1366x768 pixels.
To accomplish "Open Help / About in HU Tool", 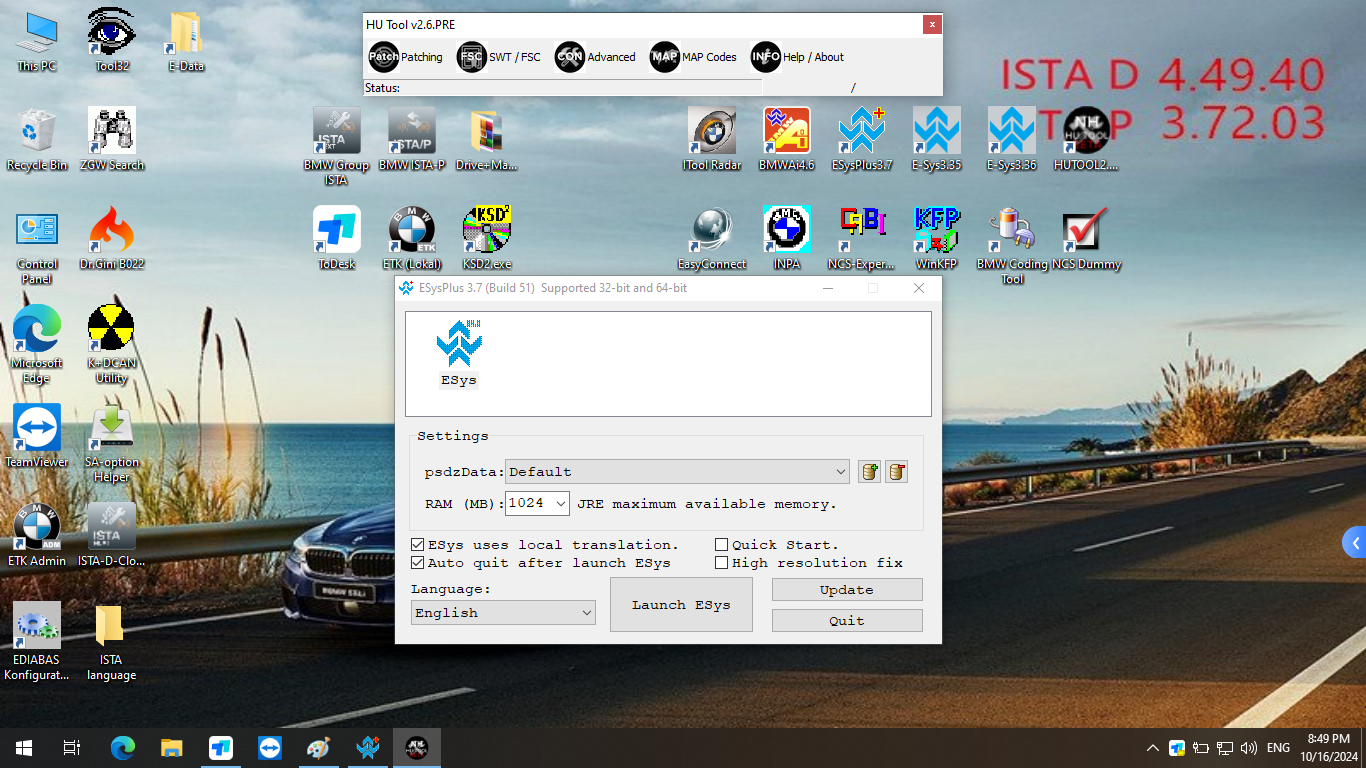I will click(797, 57).
